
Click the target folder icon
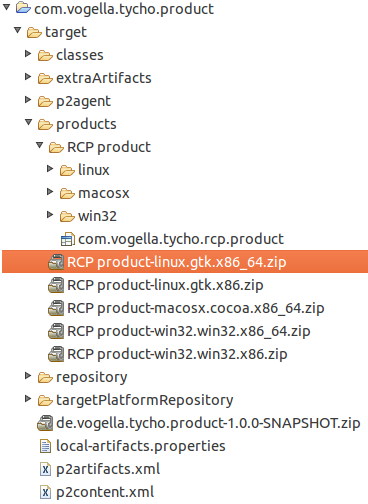[34, 32]
